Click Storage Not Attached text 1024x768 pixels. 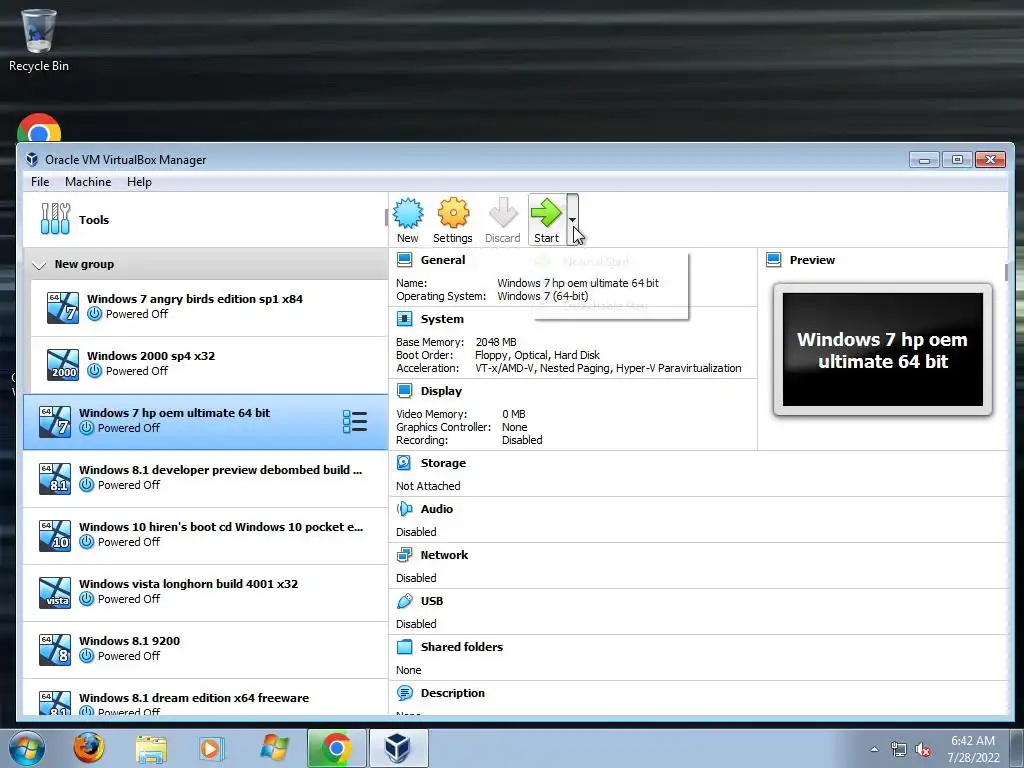[428, 486]
